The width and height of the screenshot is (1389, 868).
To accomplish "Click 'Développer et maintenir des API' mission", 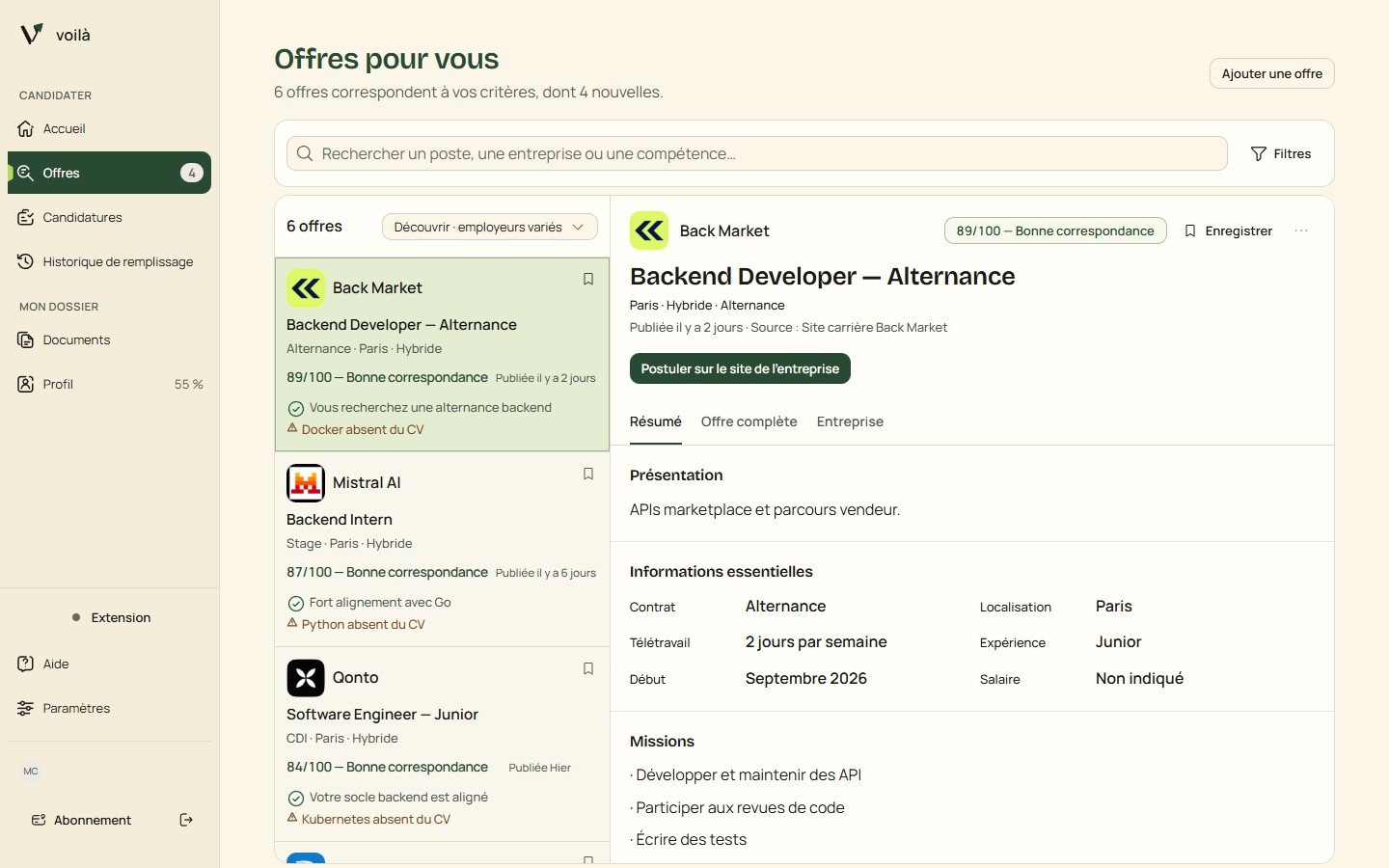I will [749, 775].
